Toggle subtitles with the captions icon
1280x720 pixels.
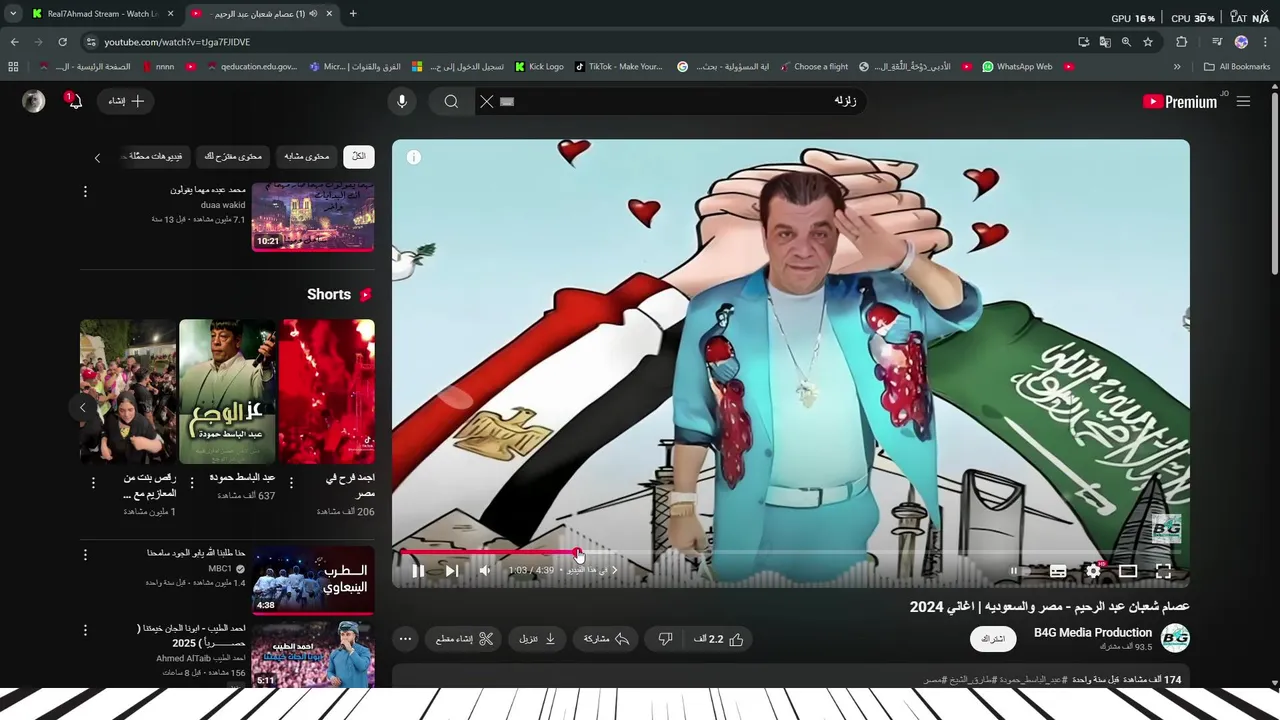pyautogui.click(x=1058, y=571)
